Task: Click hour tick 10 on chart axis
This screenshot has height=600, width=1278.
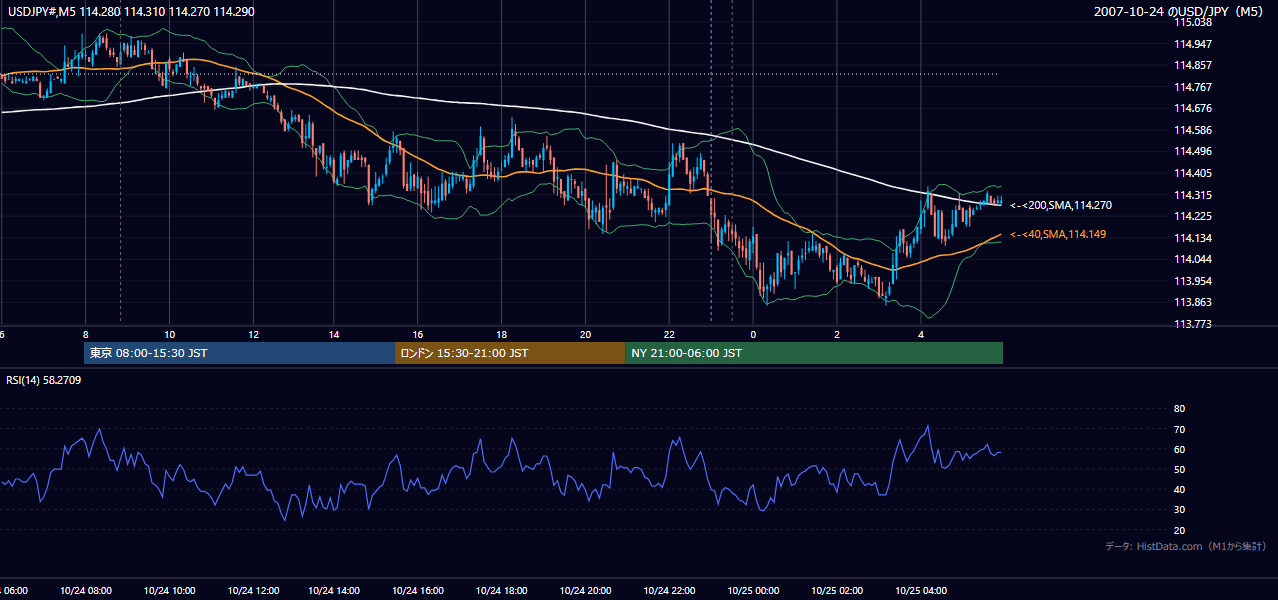Action: tap(169, 335)
